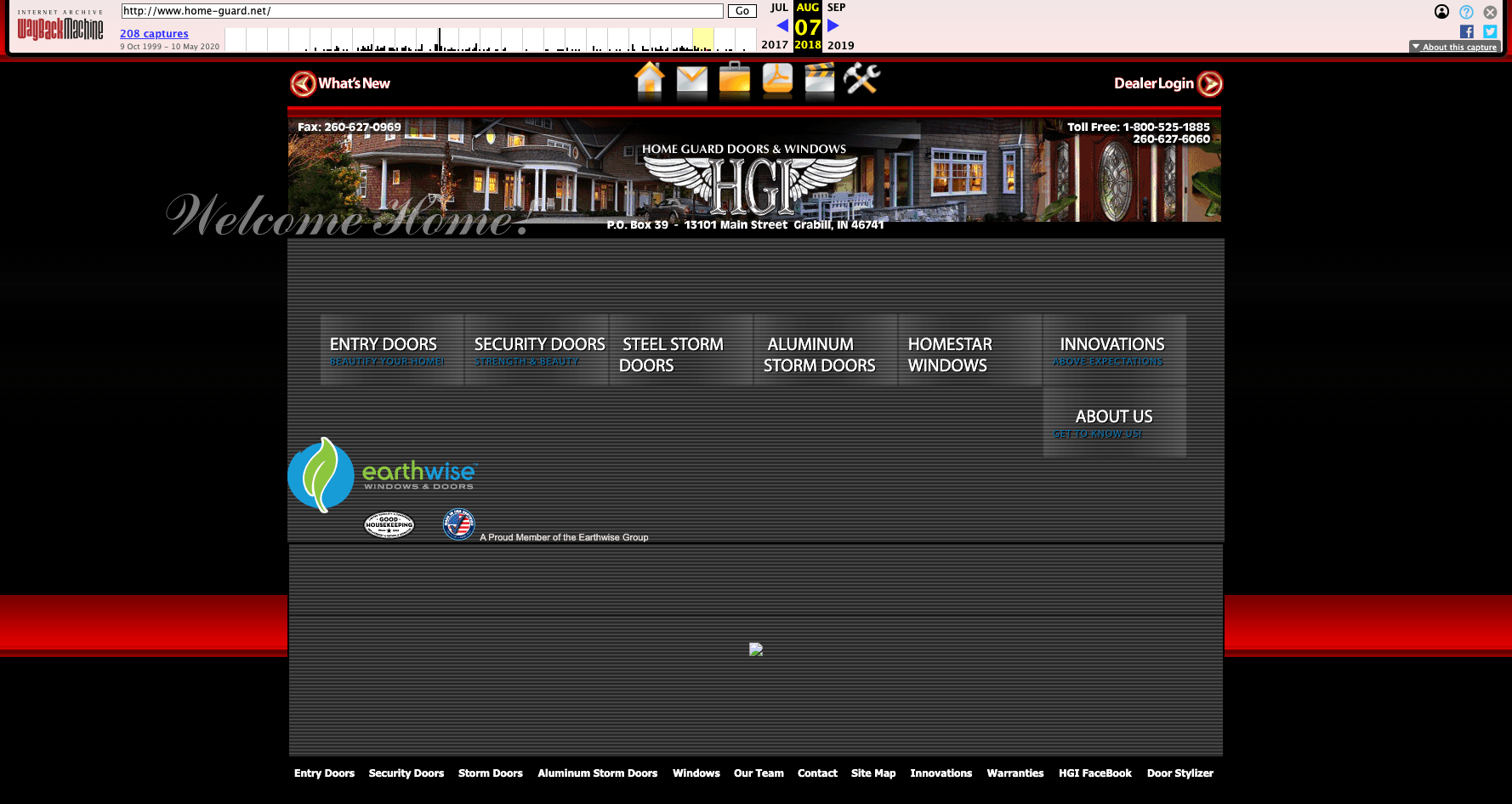Open the Security Doors tile
The image size is (1512, 804).
coord(537,349)
